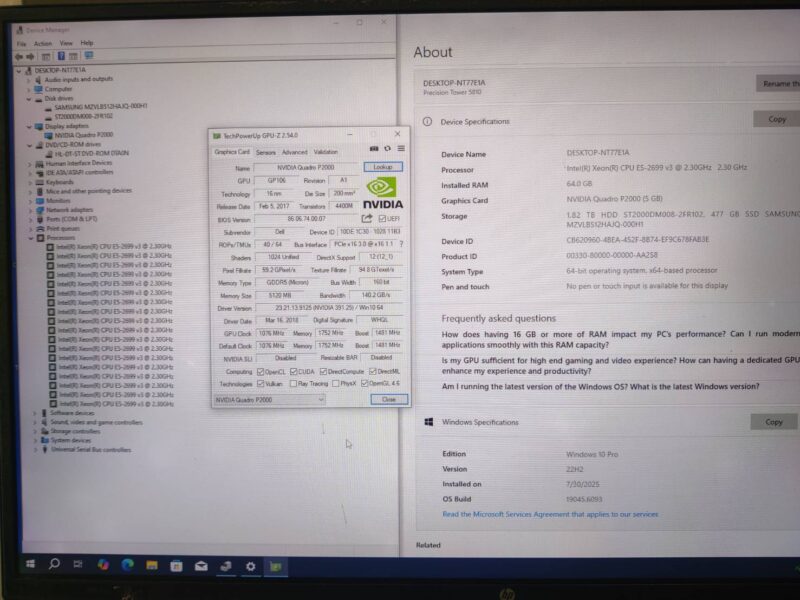Viewport: 800px width, 600px height.
Task: Click the Lookup button in GPU-Z
Action: 383,167
